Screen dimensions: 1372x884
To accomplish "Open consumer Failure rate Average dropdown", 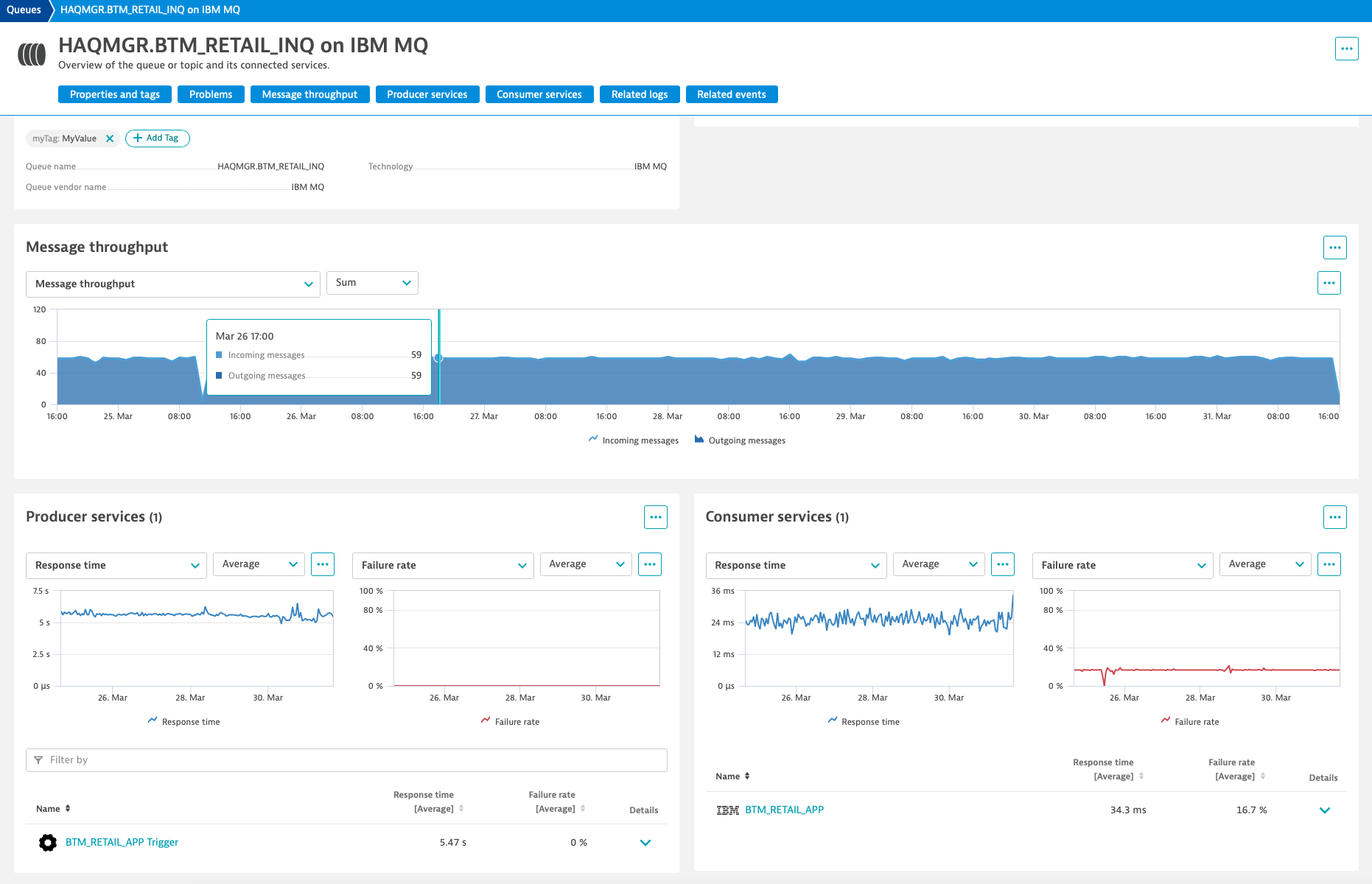I will pos(1265,564).
